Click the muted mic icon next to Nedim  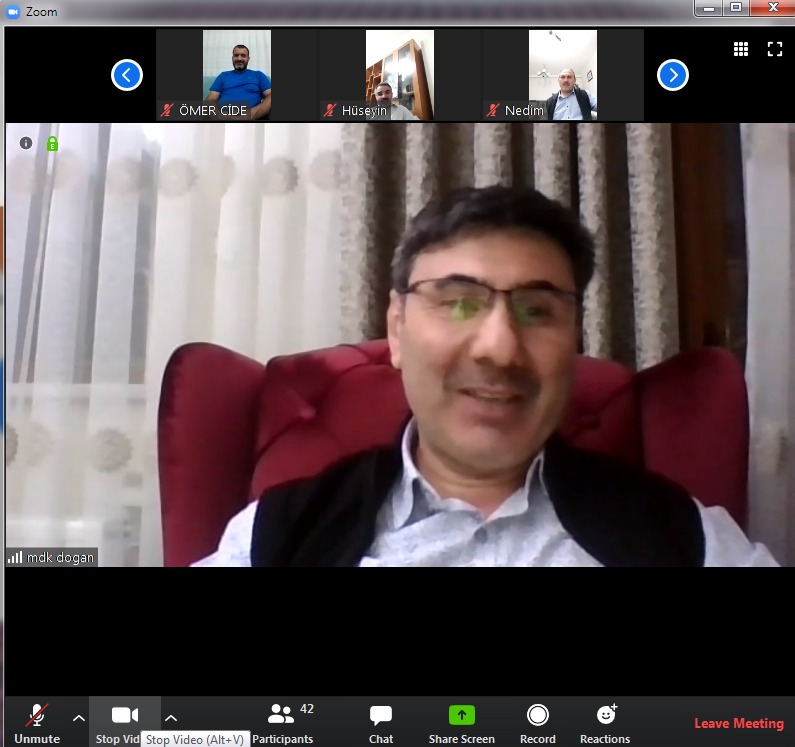click(x=493, y=110)
